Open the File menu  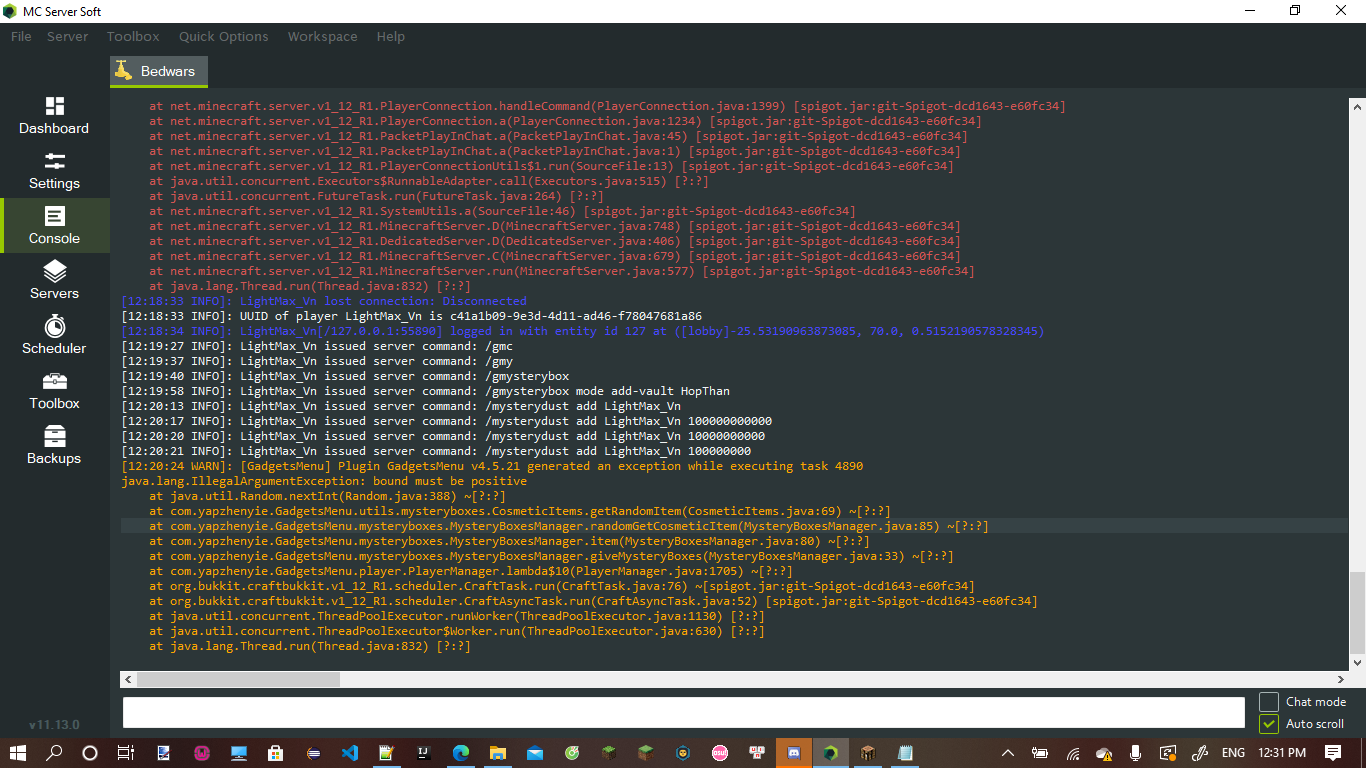pos(21,36)
